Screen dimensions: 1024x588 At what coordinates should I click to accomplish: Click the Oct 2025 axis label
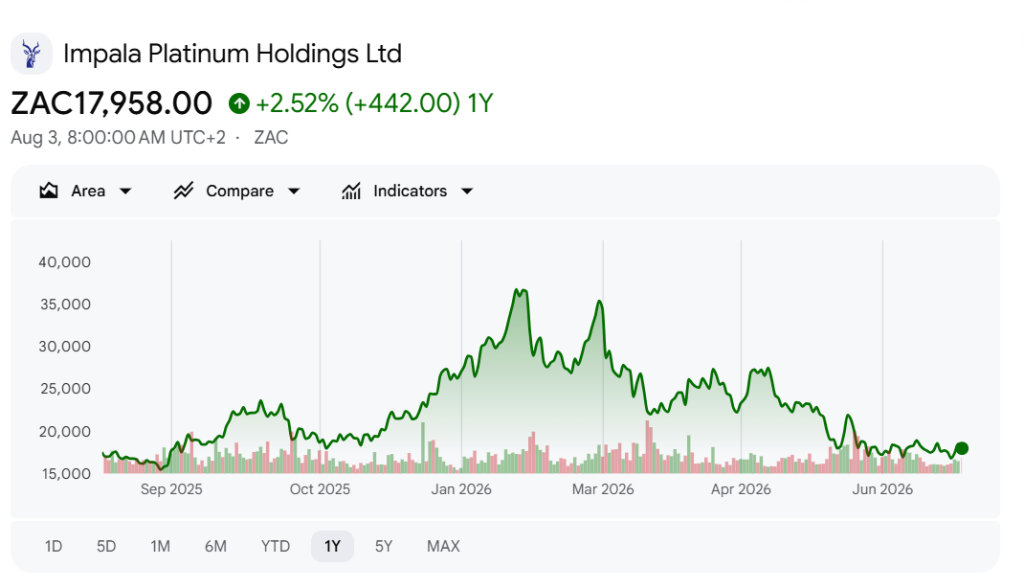(x=320, y=489)
